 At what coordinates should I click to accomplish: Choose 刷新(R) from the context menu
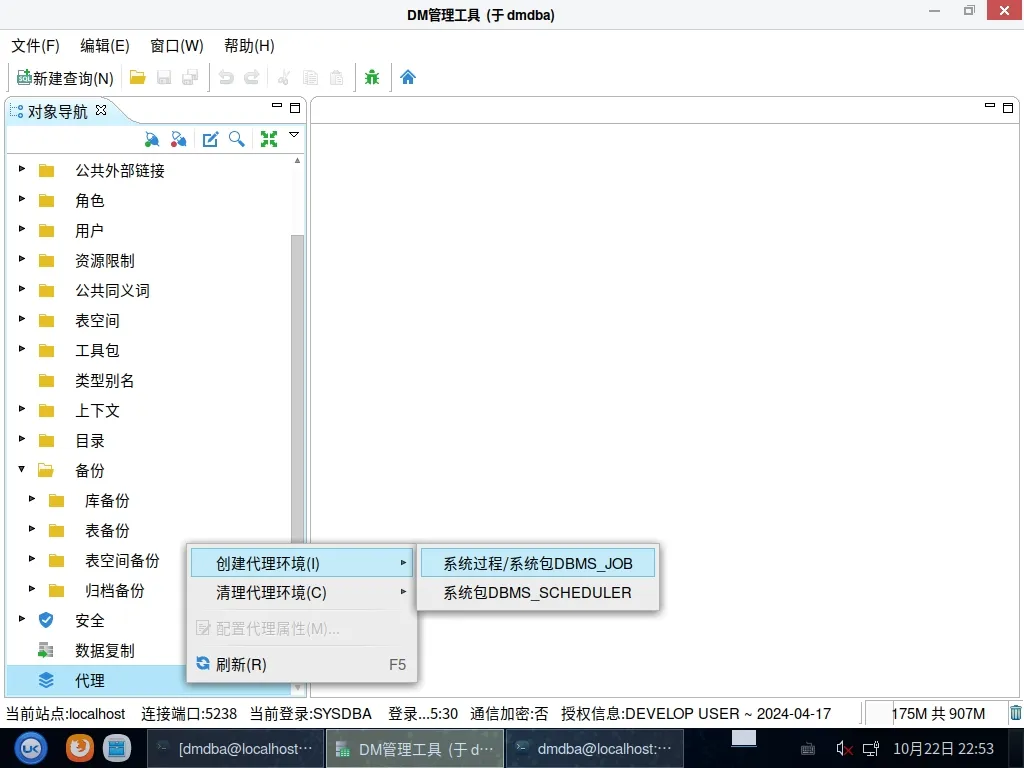[x=241, y=665]
